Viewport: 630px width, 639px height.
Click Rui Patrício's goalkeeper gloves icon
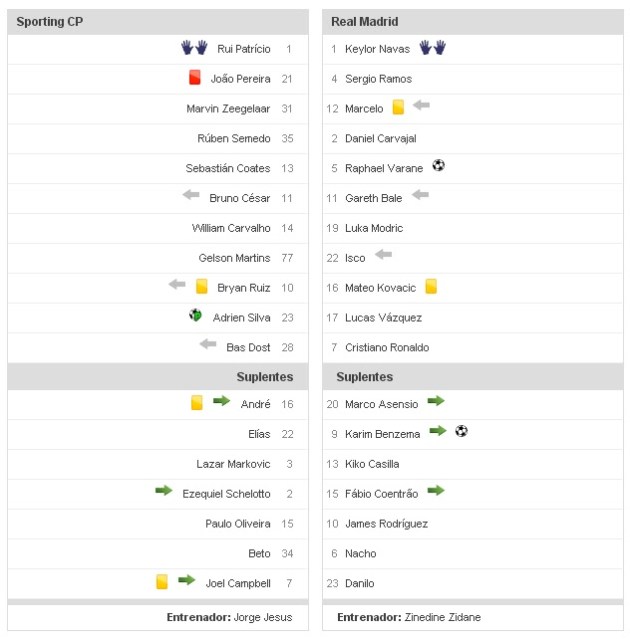click(x=194, y=47)
